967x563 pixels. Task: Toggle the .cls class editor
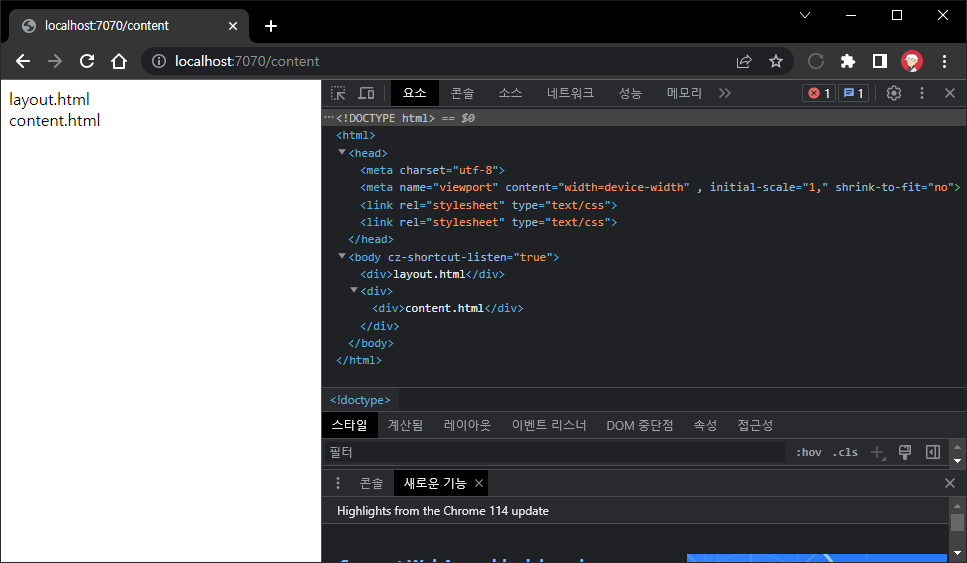click(x=846, y=452)
